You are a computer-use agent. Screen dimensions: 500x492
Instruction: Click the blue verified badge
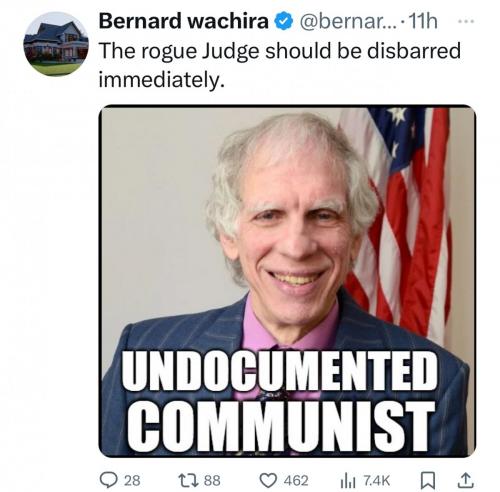(x=283, y=22)
